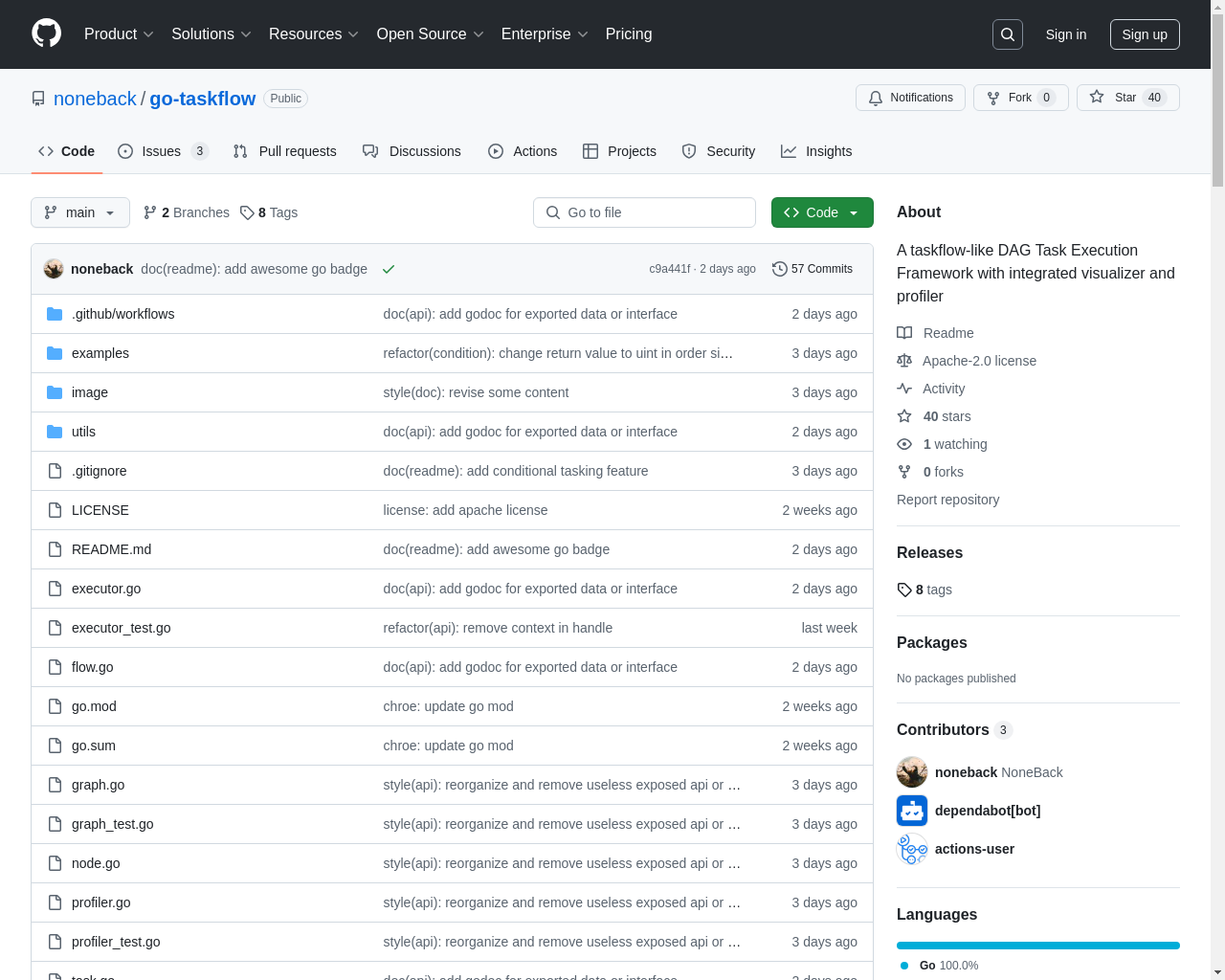1225x980 pixels.
Task: Click the Notifications button
Action: click(x=910, y=98)
